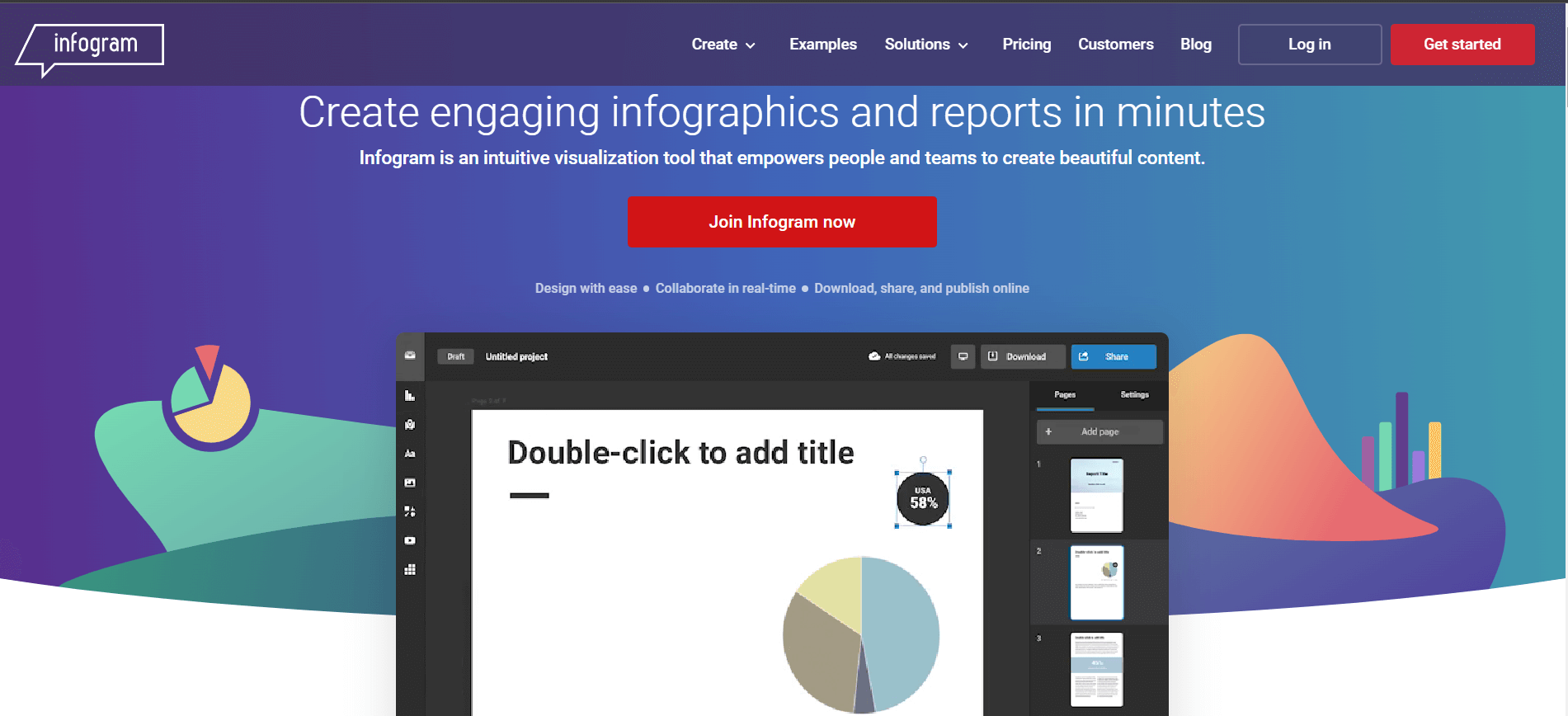Click 'Design with ease' text

[x=586, y=288]
